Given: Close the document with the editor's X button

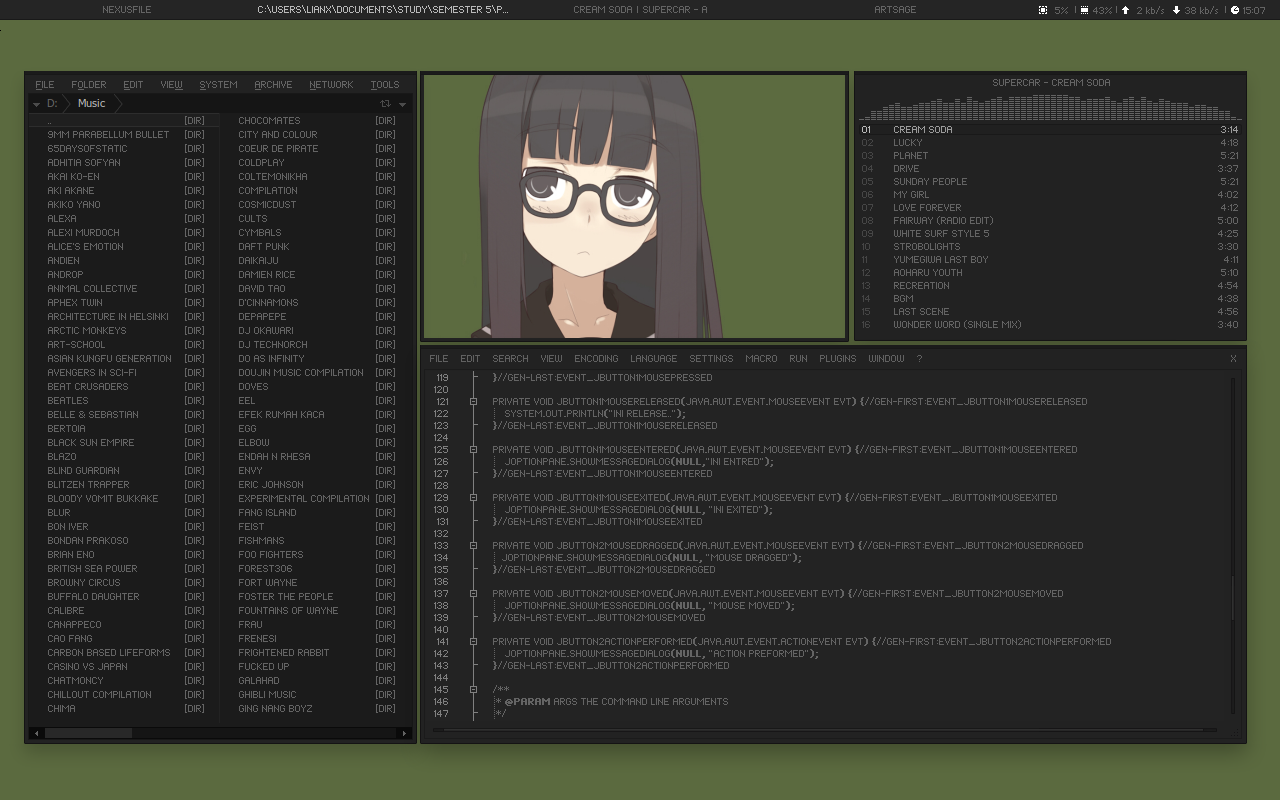Looking at the screenshot, I should click(1233, 358).
